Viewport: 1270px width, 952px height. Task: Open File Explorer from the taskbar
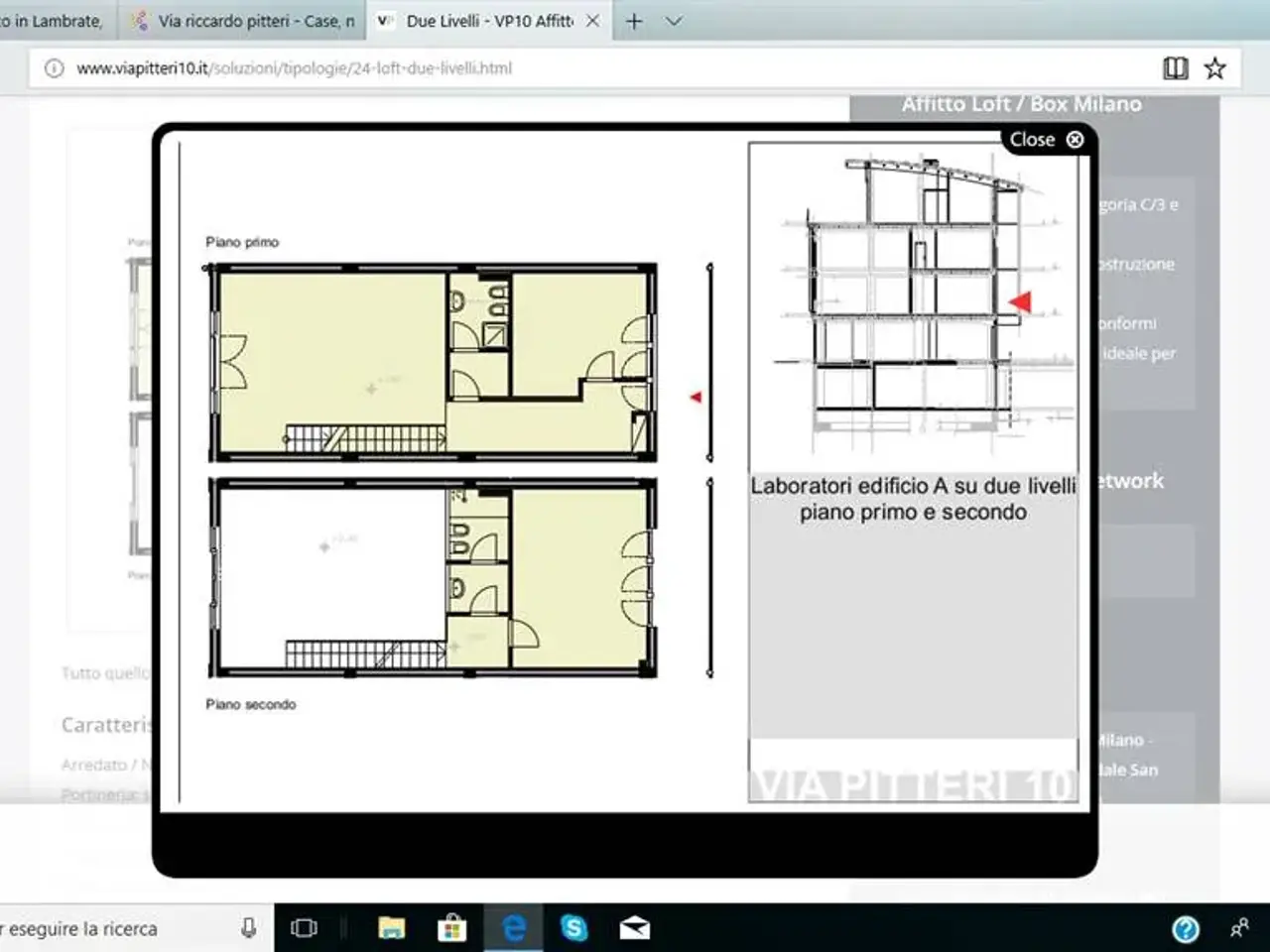(392, 928)
